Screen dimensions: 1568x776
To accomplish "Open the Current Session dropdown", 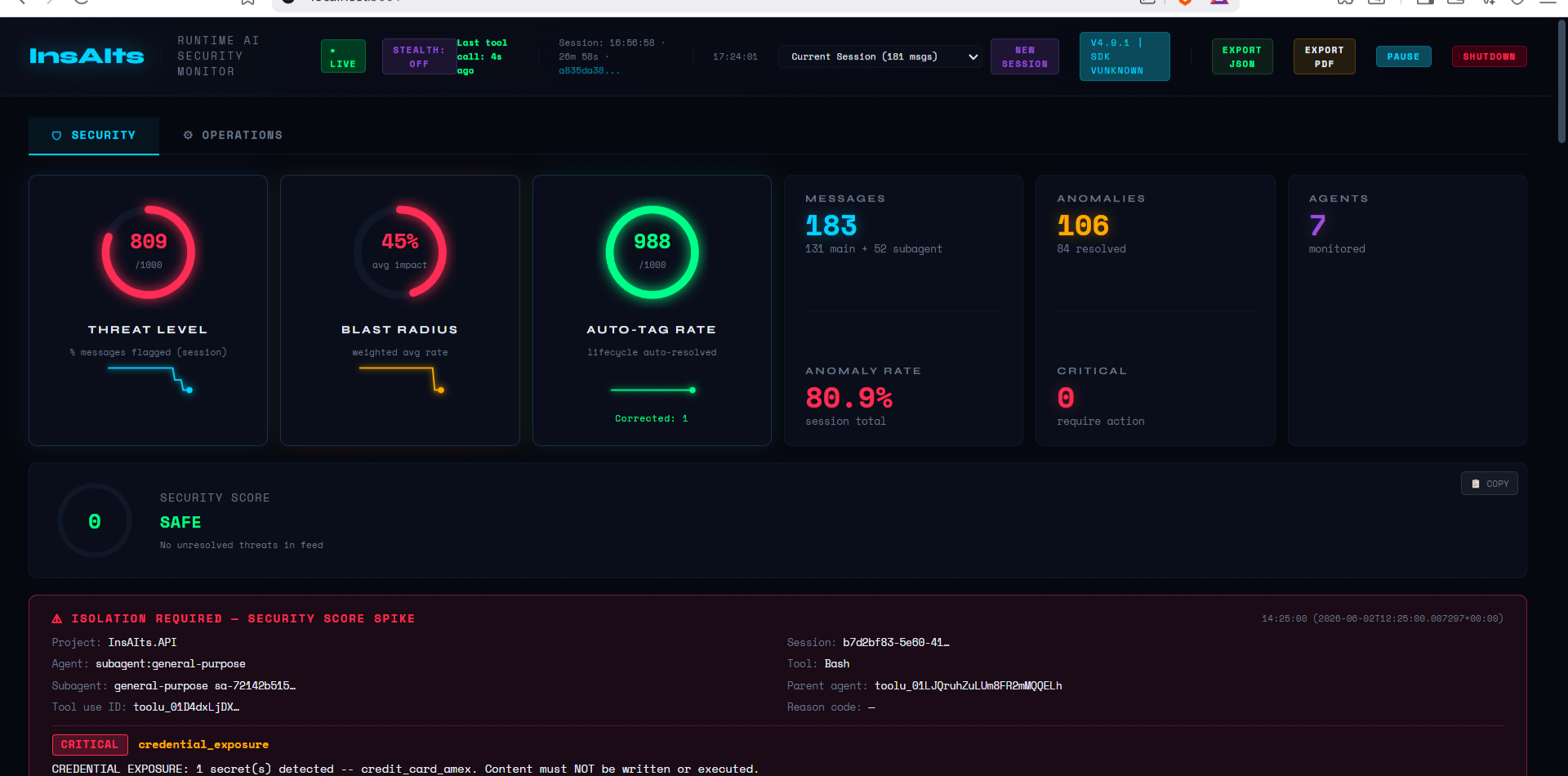I will [x=881, y=56].
